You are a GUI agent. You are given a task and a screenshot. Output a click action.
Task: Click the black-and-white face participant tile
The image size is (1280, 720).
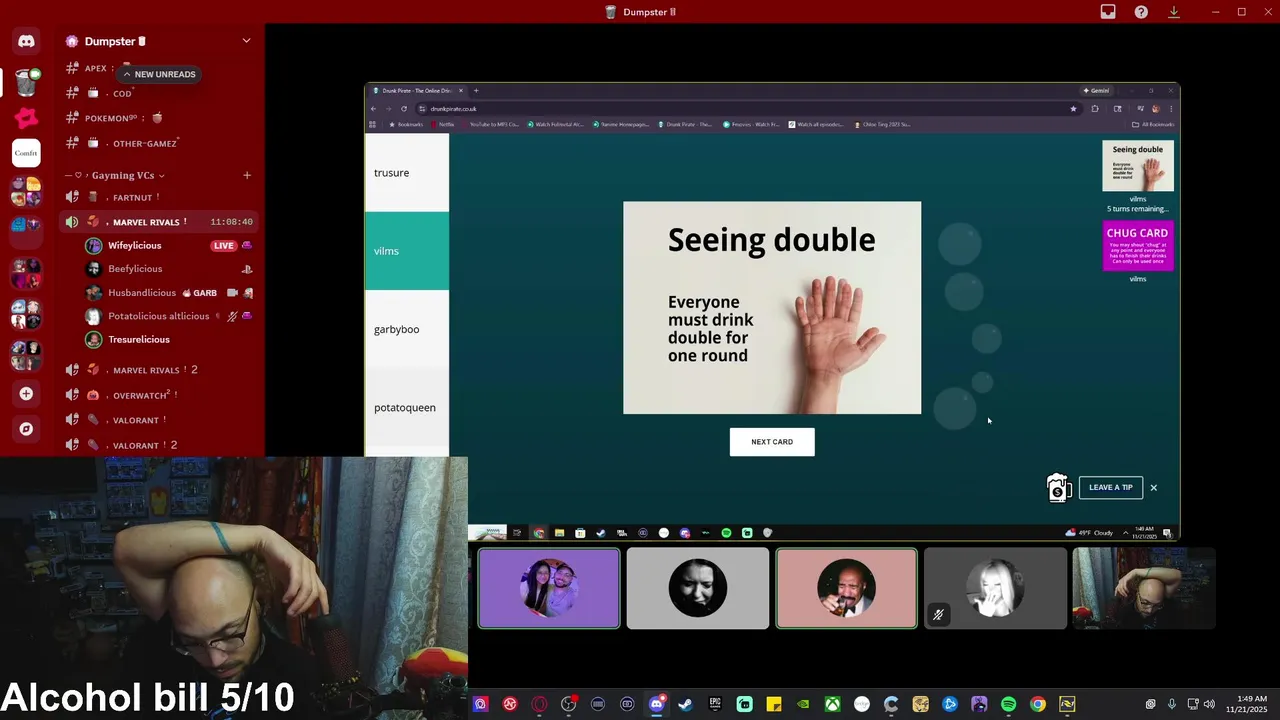(698, 589)
